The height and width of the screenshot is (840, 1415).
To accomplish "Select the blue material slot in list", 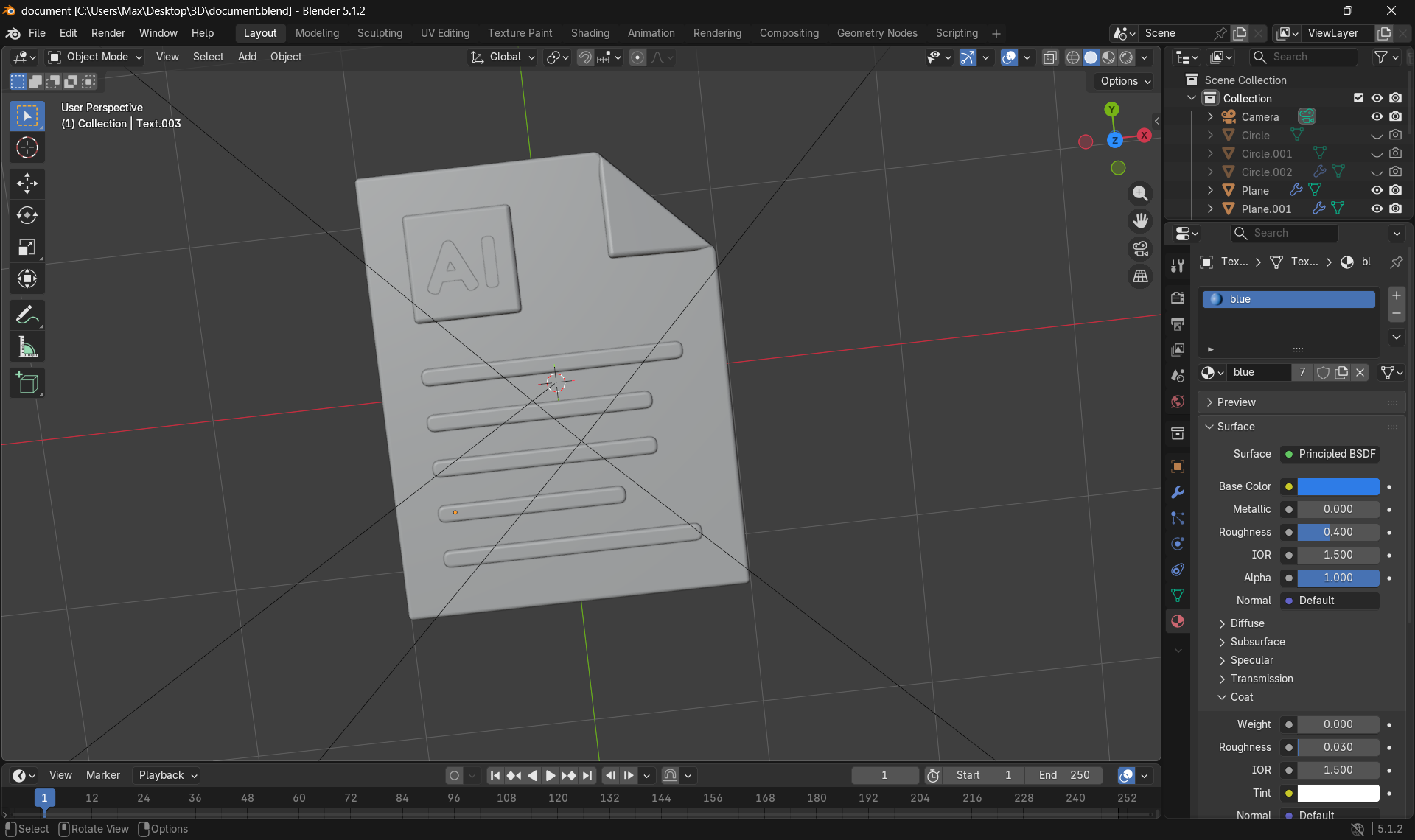I will [x=1289, y=299].
